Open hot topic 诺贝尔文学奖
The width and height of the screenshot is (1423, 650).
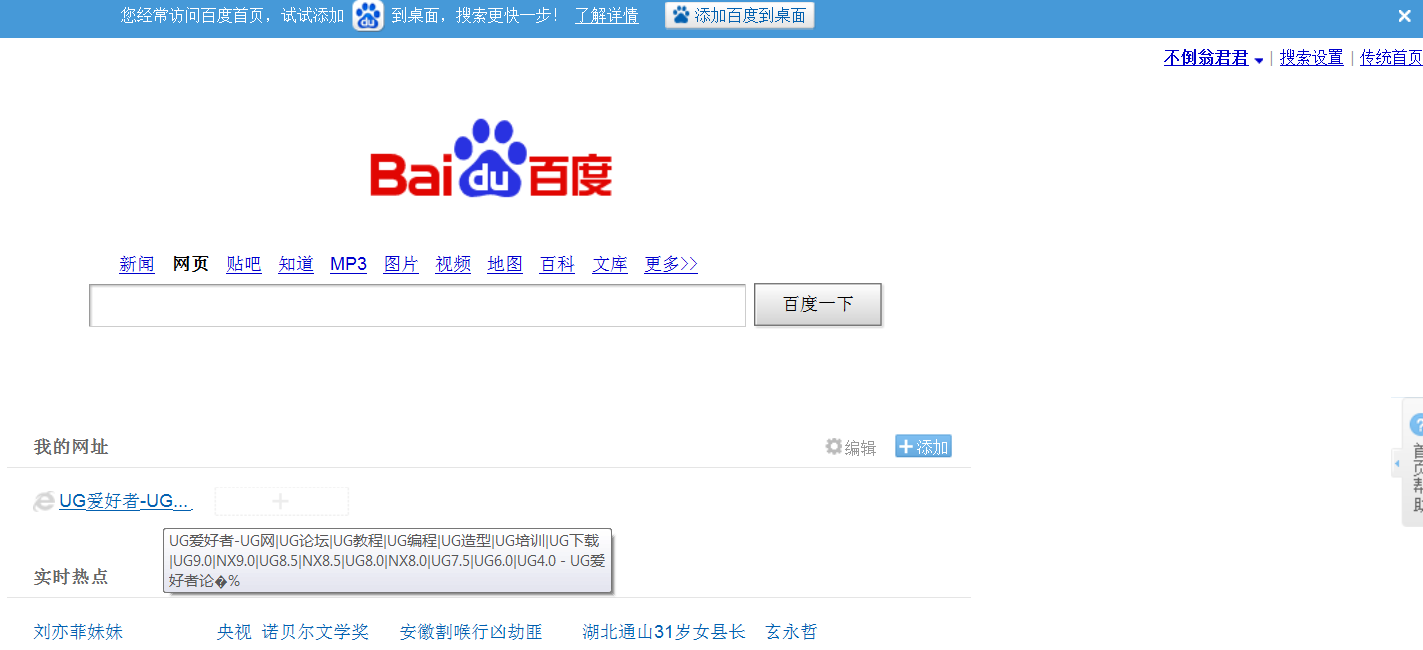315,632
